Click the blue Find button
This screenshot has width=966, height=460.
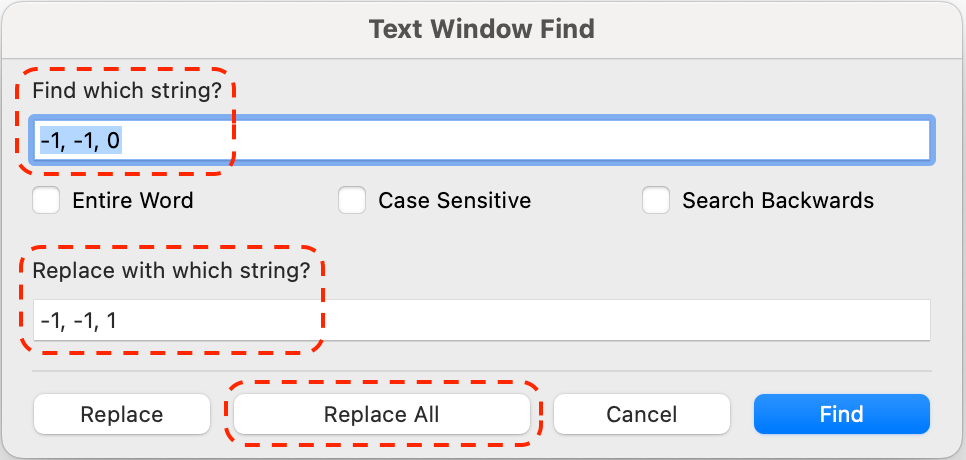841,414
